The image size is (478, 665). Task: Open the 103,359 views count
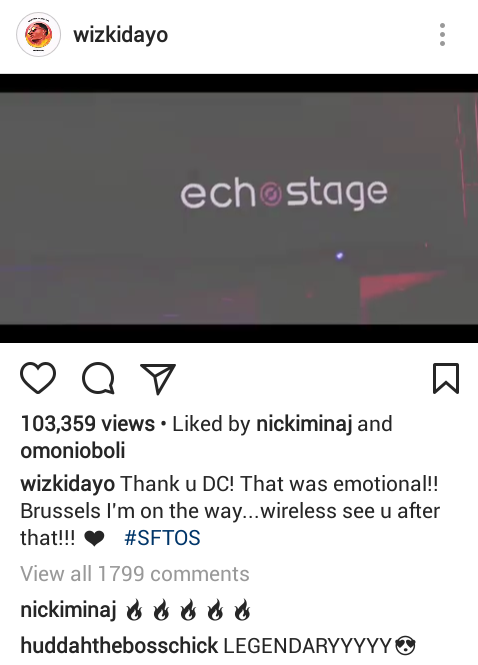[x=87, y=424]
